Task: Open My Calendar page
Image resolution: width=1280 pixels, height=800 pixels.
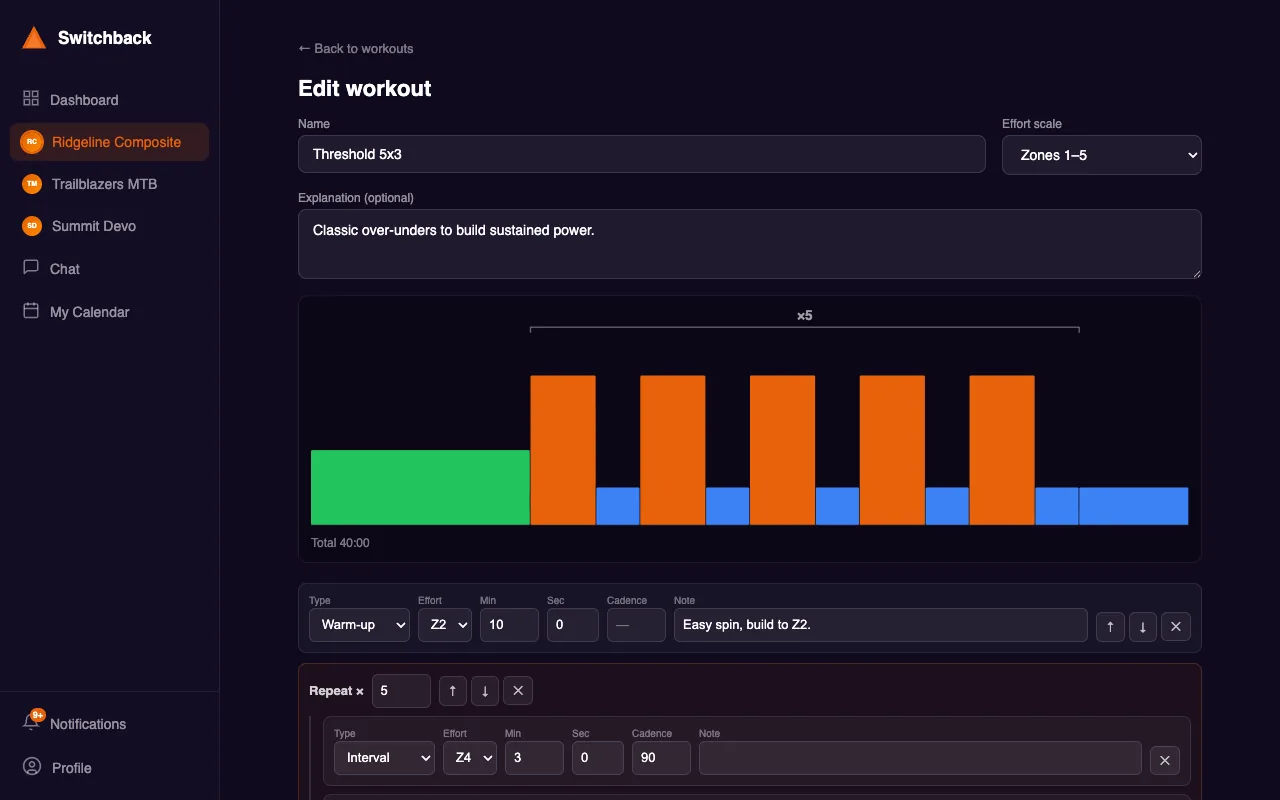Action: (x=110, y=312)
